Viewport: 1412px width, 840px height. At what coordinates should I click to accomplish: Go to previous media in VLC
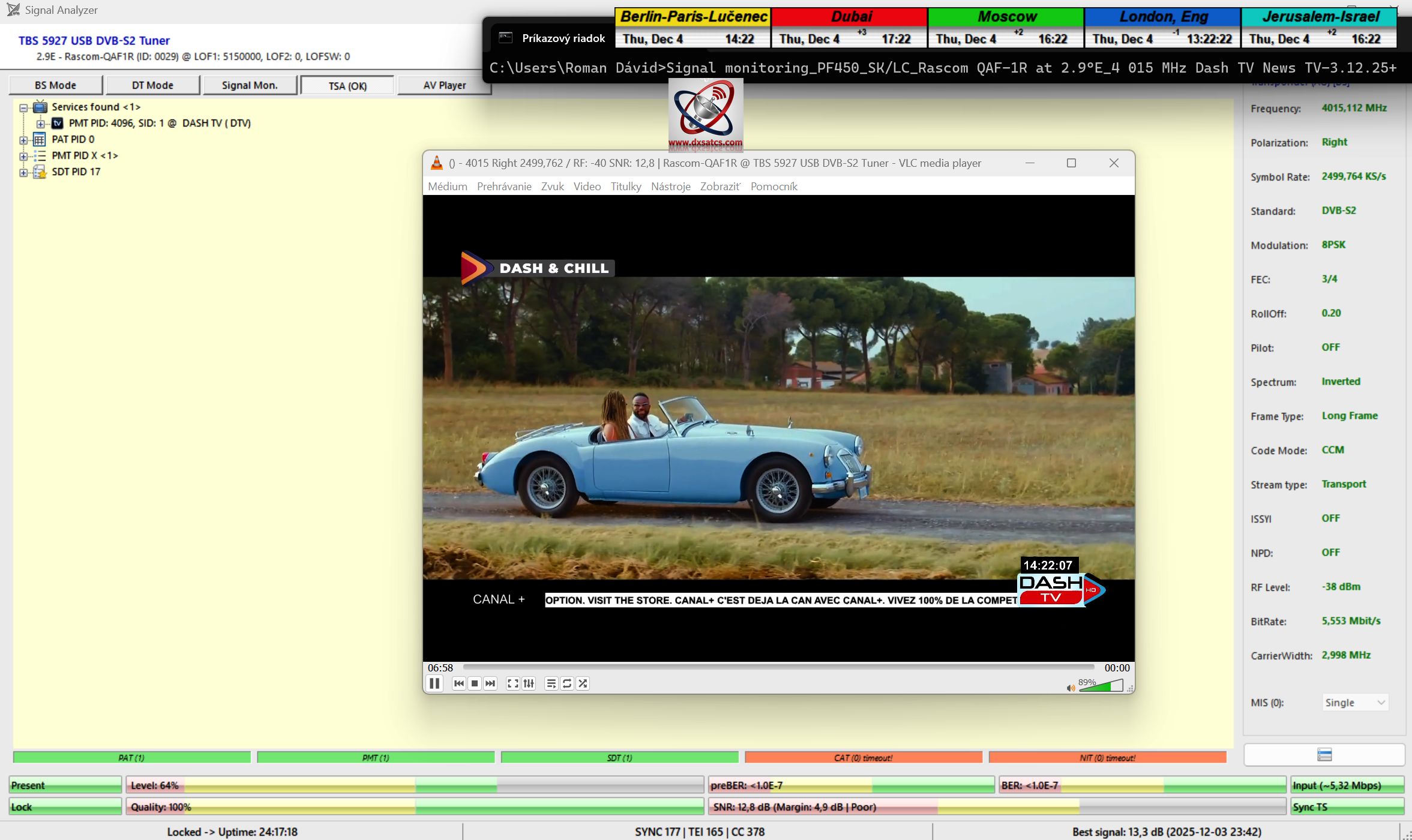tap(459, 683)
